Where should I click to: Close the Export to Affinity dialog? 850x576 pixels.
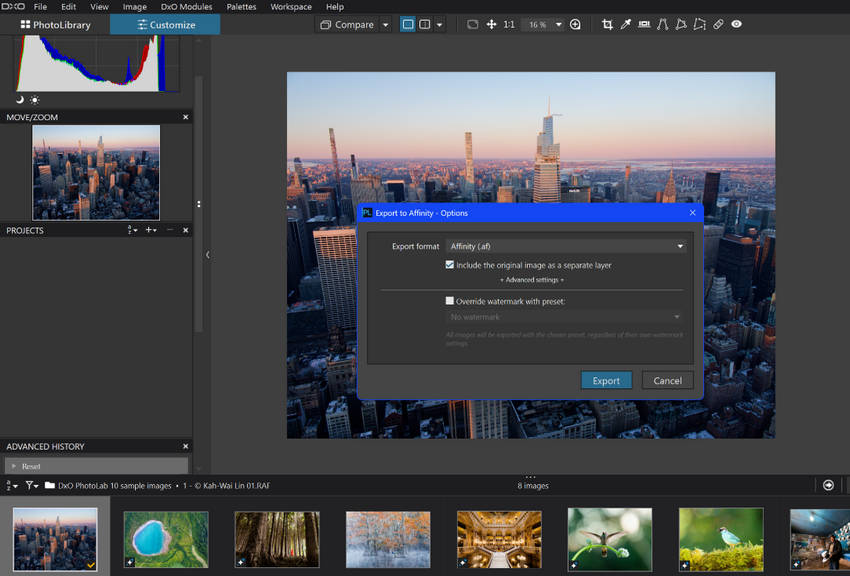[692, 212]
